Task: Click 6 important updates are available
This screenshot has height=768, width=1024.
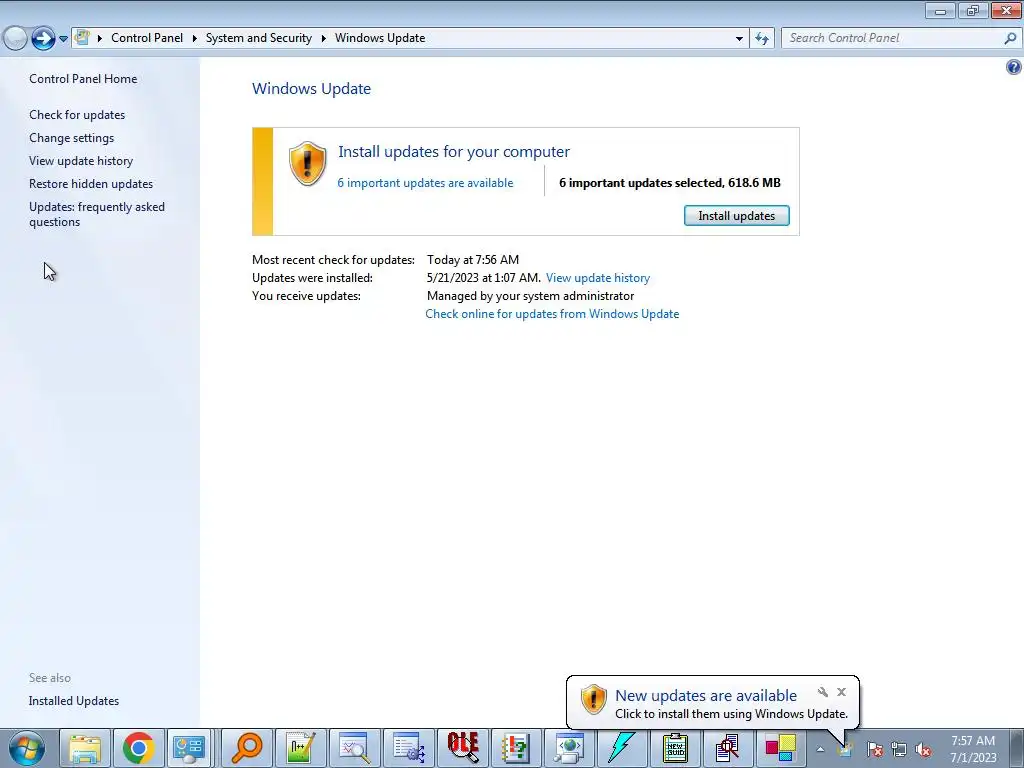Action: (x=425, y=183)
